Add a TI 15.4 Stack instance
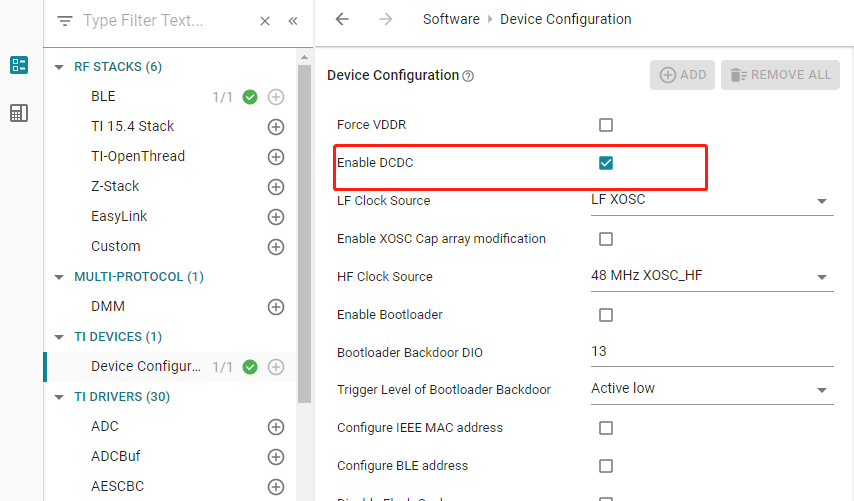Viewport: 854px width, 501px height. 276,127
